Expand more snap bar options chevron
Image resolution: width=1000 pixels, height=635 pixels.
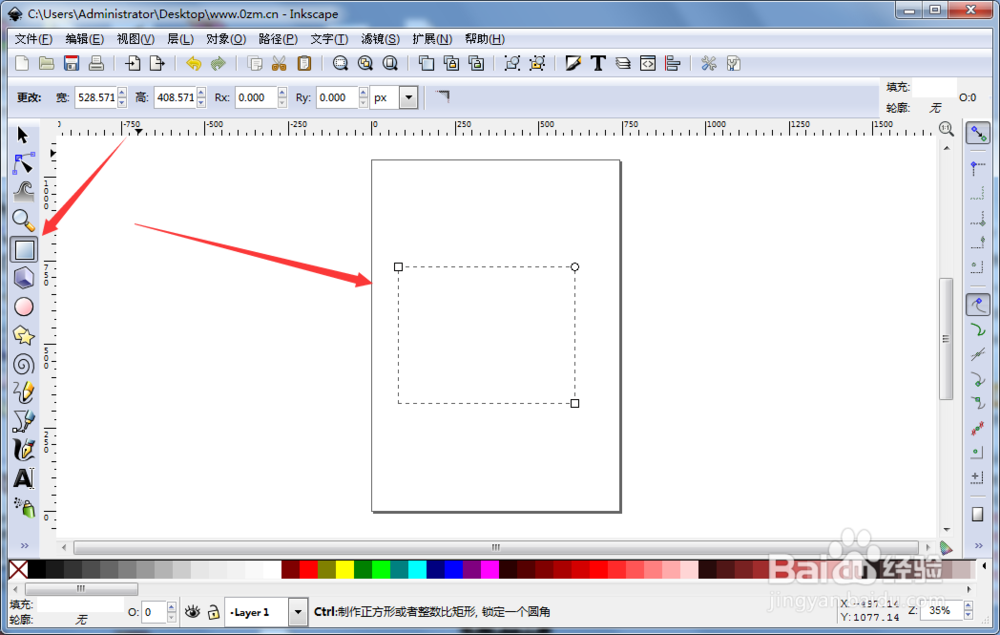coord(978,545)
